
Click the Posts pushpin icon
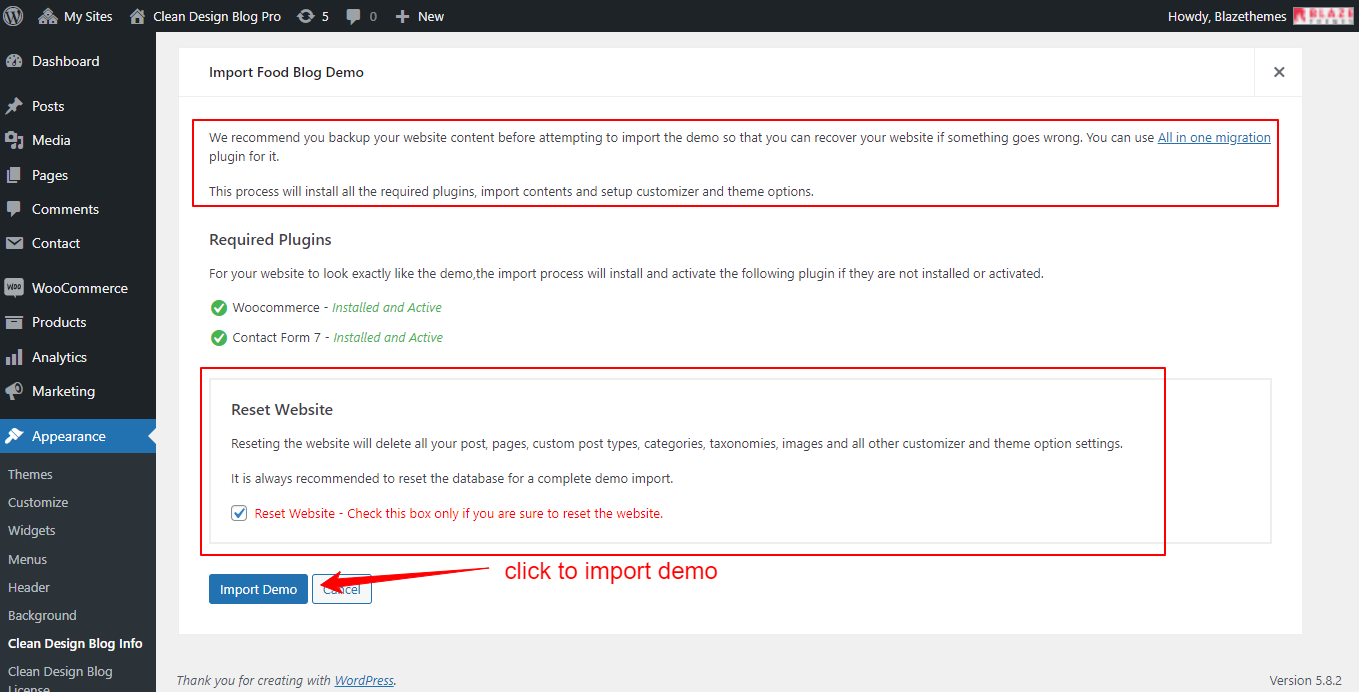click(x=14, y=106)
